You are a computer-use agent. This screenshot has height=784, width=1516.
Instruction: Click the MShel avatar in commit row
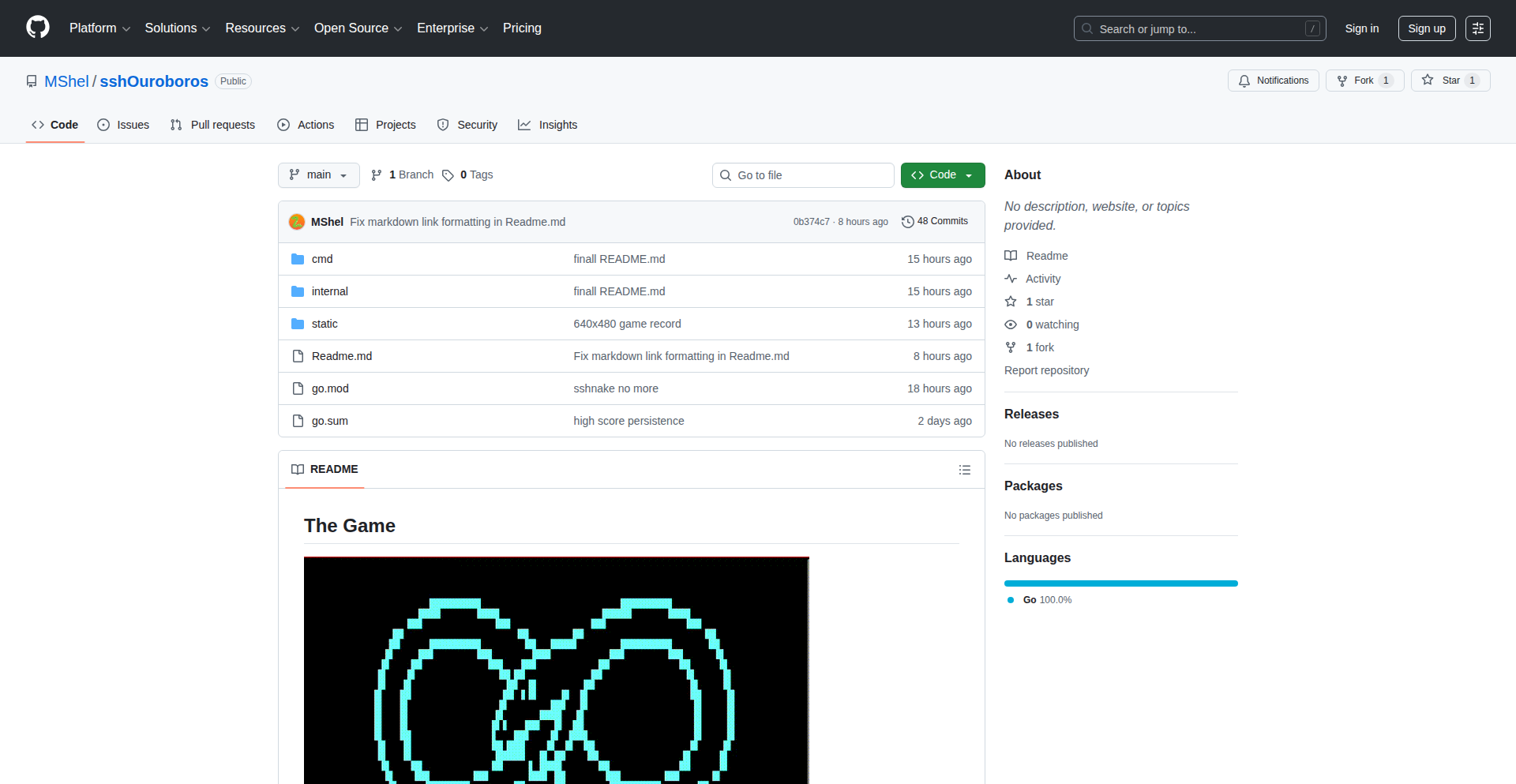(x=297, y=222)
